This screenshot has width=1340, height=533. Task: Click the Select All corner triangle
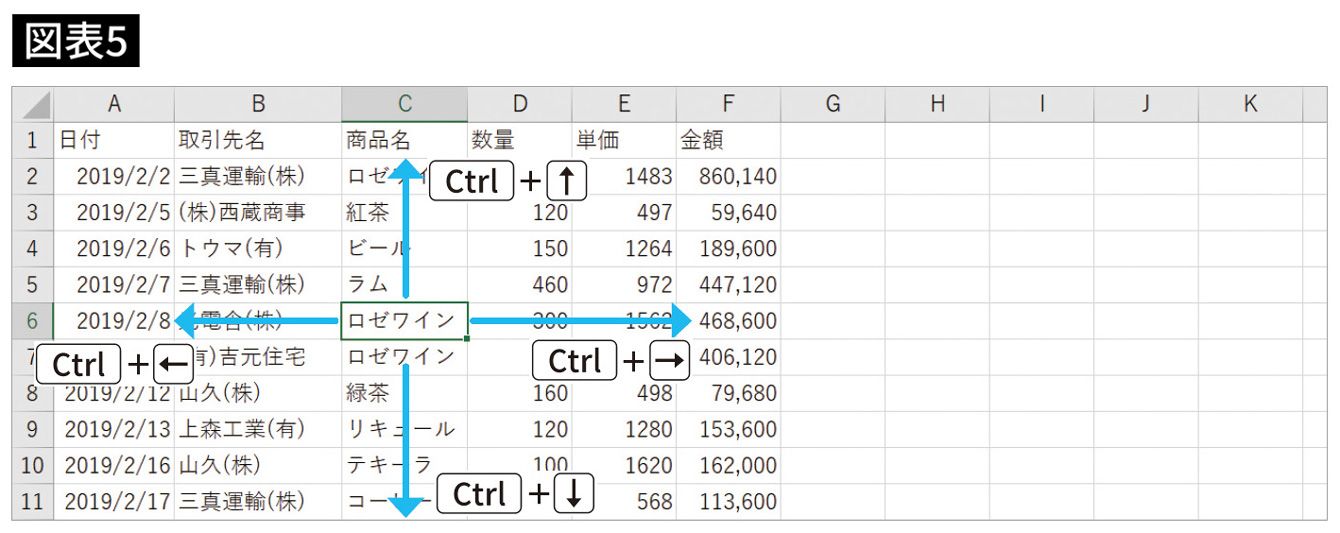click(33, 104)
